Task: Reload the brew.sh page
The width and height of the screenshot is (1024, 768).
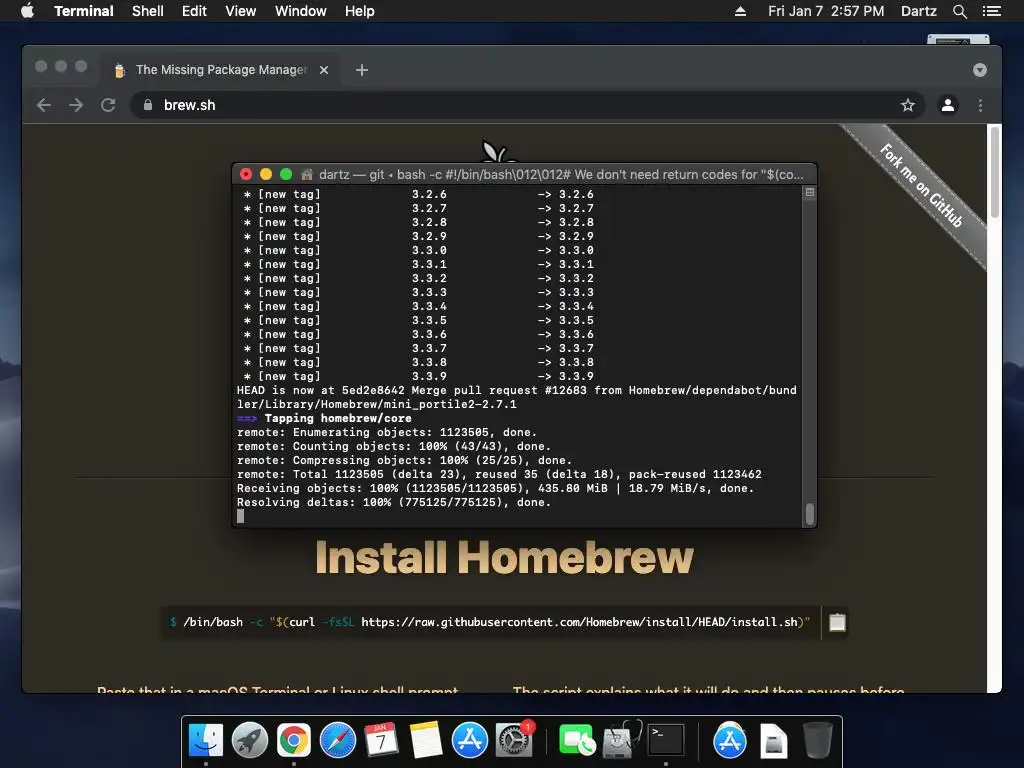Action: click(x=108, y=105)
